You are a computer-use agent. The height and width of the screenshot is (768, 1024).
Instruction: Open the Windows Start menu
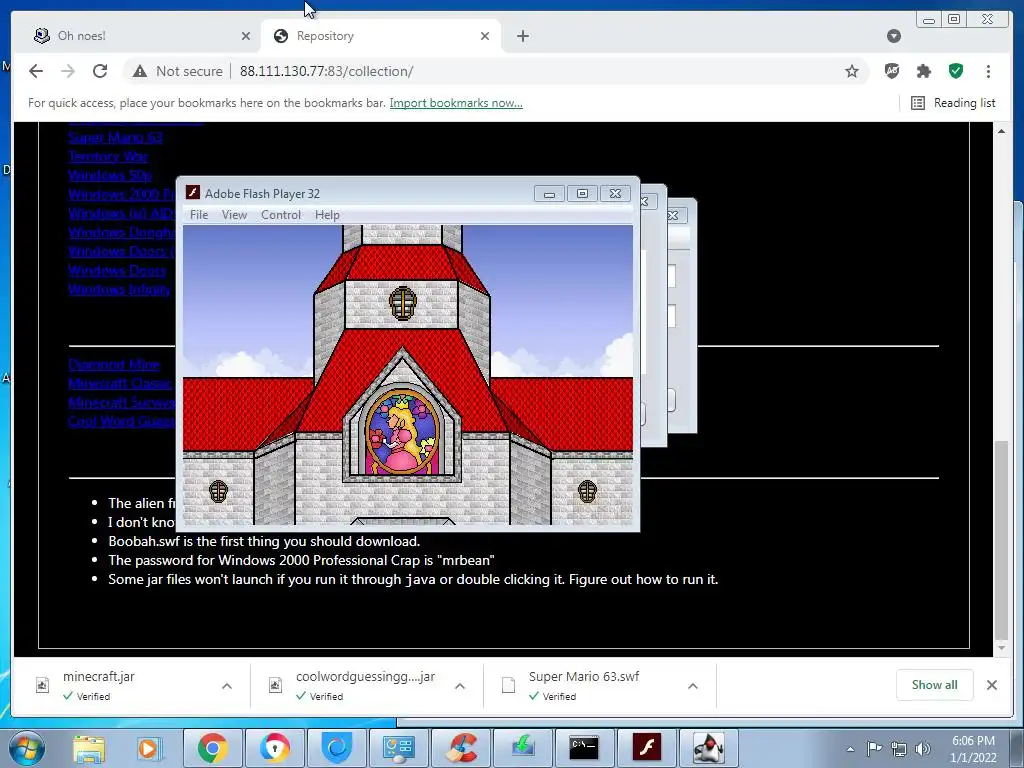26,748
